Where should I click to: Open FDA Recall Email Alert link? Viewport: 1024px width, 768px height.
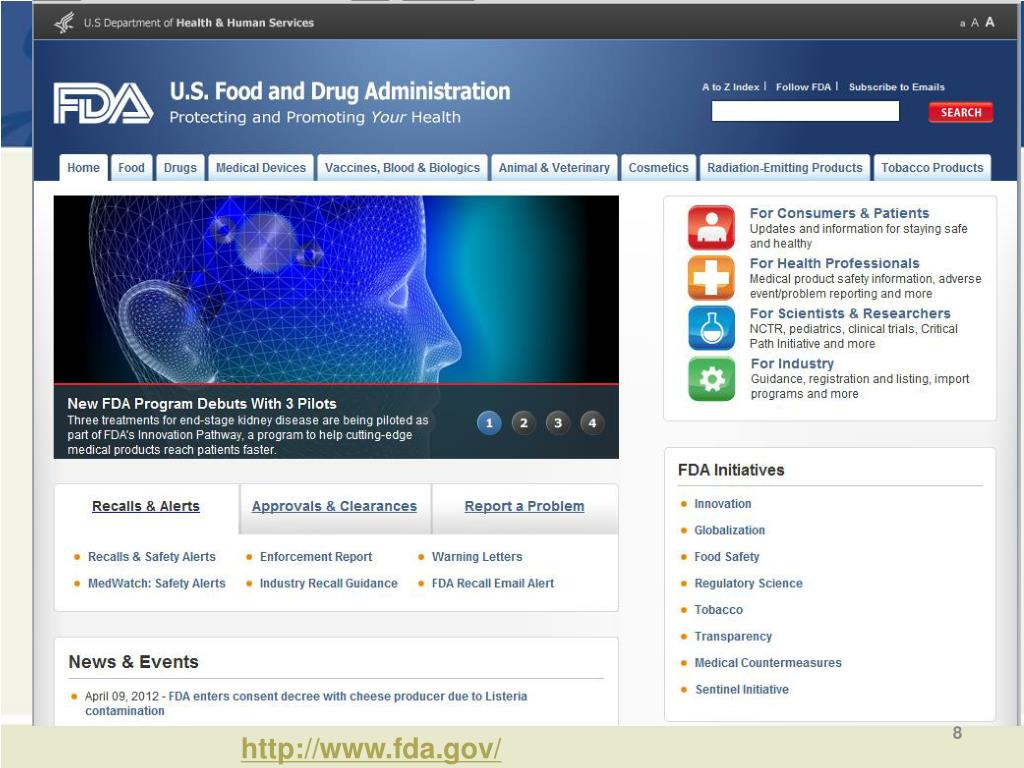point(492,583)
